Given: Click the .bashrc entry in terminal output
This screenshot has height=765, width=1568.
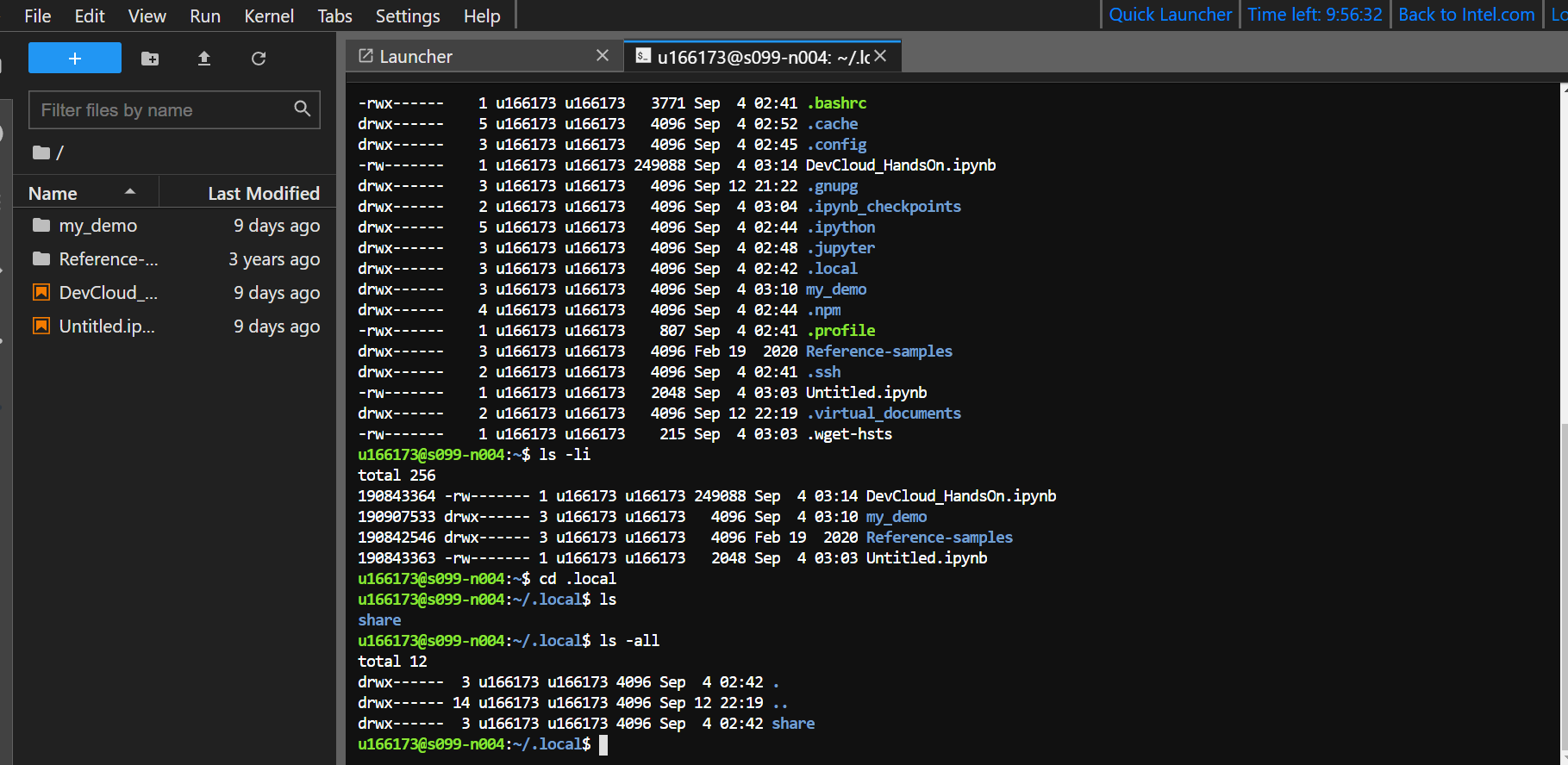Looking at the screenshot, I should pyautogui.click(x=836, y=103).
